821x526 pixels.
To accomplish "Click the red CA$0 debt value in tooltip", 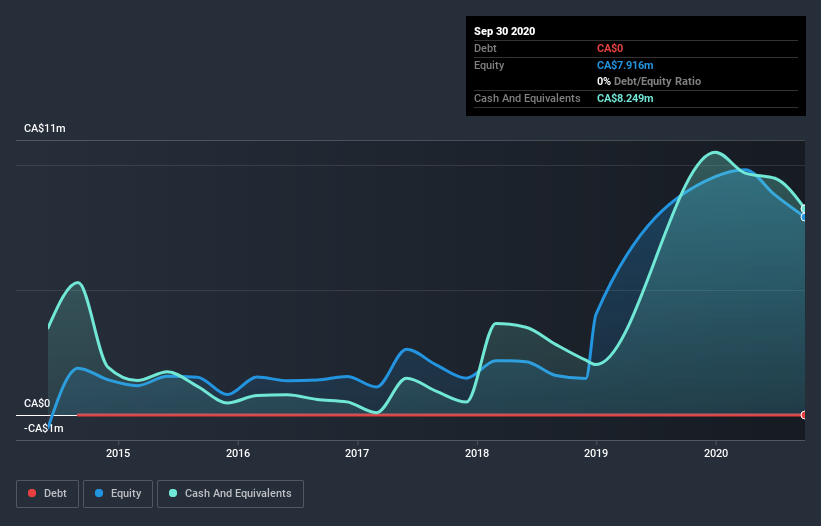I will pyautogui.click(x=610, y=49).
